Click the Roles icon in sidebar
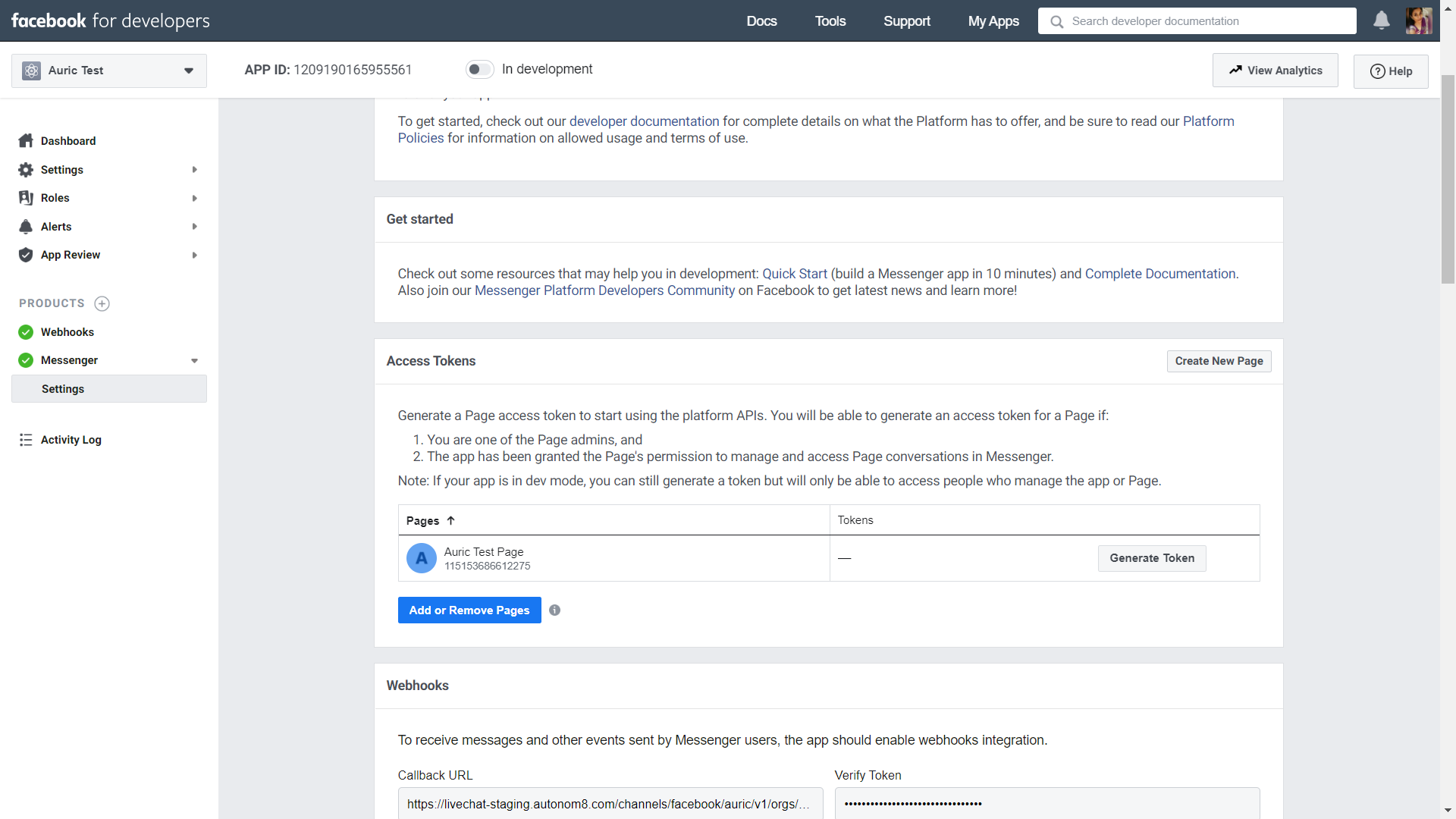Screen dimensions: 1456x819 pyautogui.click(x=26, y=198)
